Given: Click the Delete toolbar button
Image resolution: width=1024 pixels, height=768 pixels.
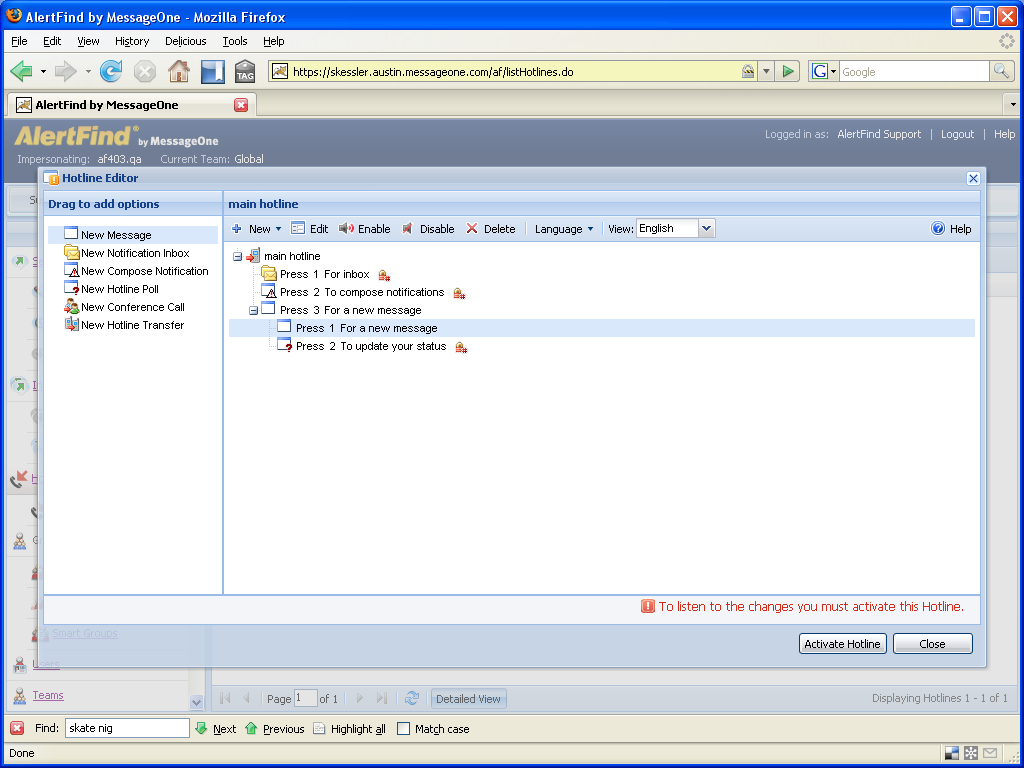Looking at the screenshot, I should point(490,229).
